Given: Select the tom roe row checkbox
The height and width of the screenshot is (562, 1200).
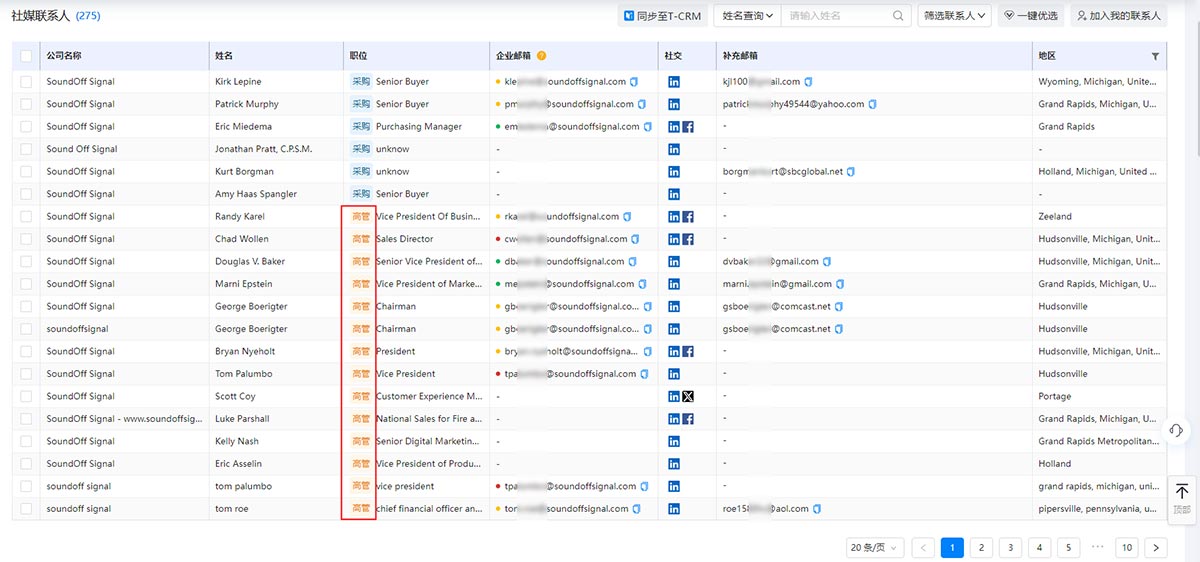Looking at the screenshot, I should click(26, 509).
